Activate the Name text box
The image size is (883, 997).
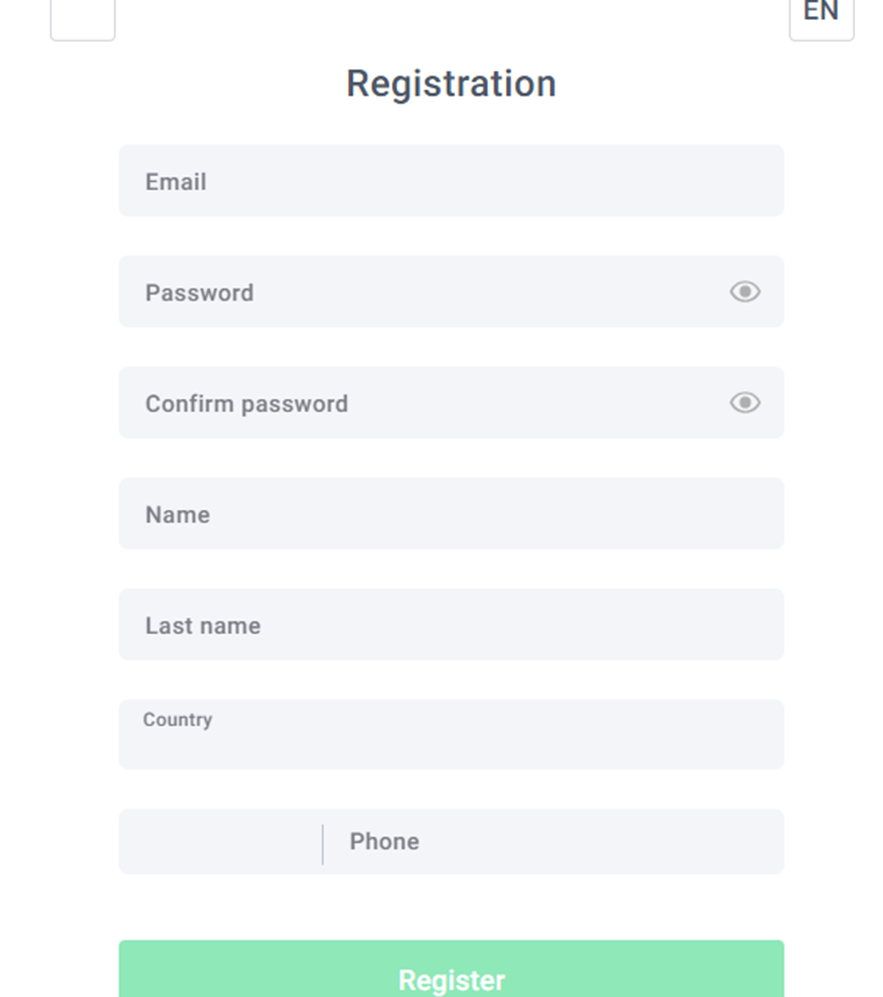451,514
